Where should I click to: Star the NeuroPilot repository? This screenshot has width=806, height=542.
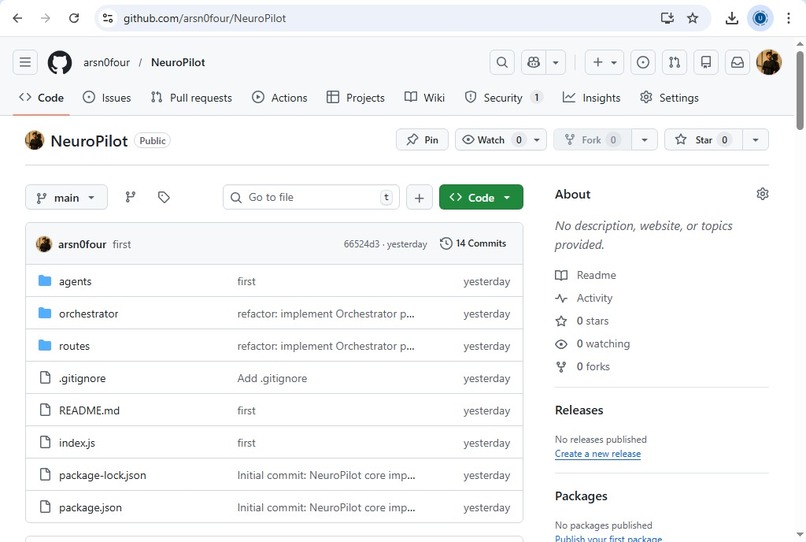pyautogui.click(x=703, y=140)
